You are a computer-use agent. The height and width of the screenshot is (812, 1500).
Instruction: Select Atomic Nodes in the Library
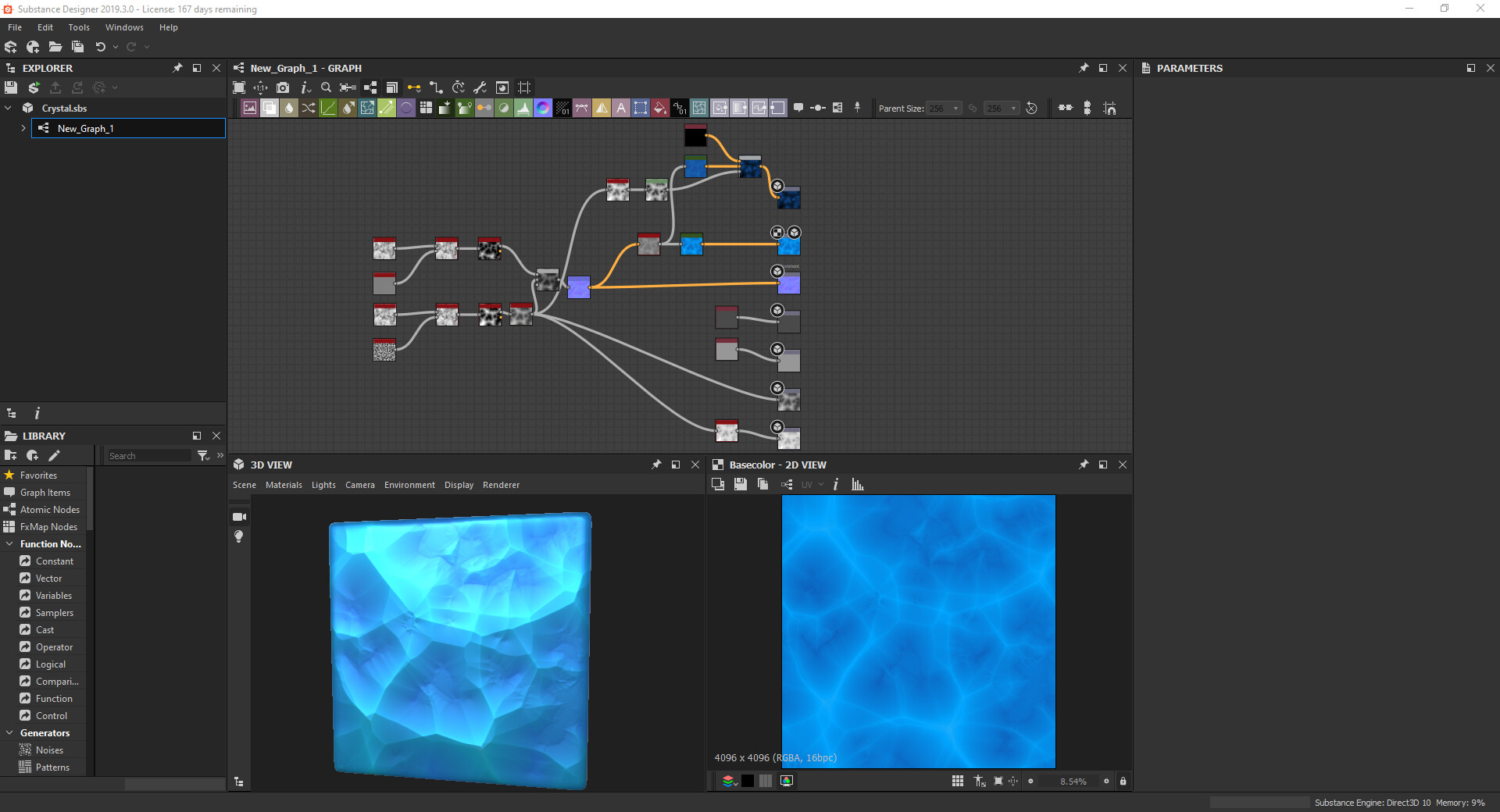point(49,510)
